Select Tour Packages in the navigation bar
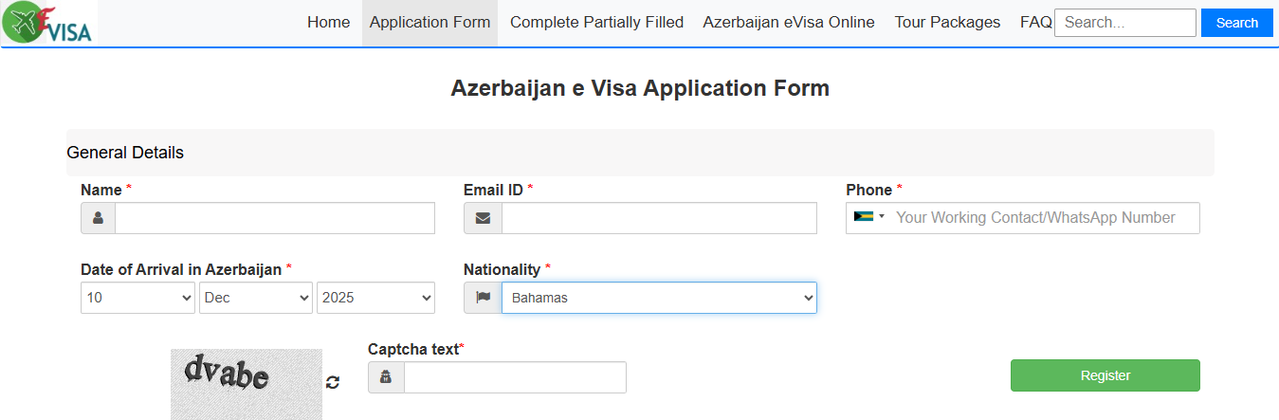 [x=947, y=22]
